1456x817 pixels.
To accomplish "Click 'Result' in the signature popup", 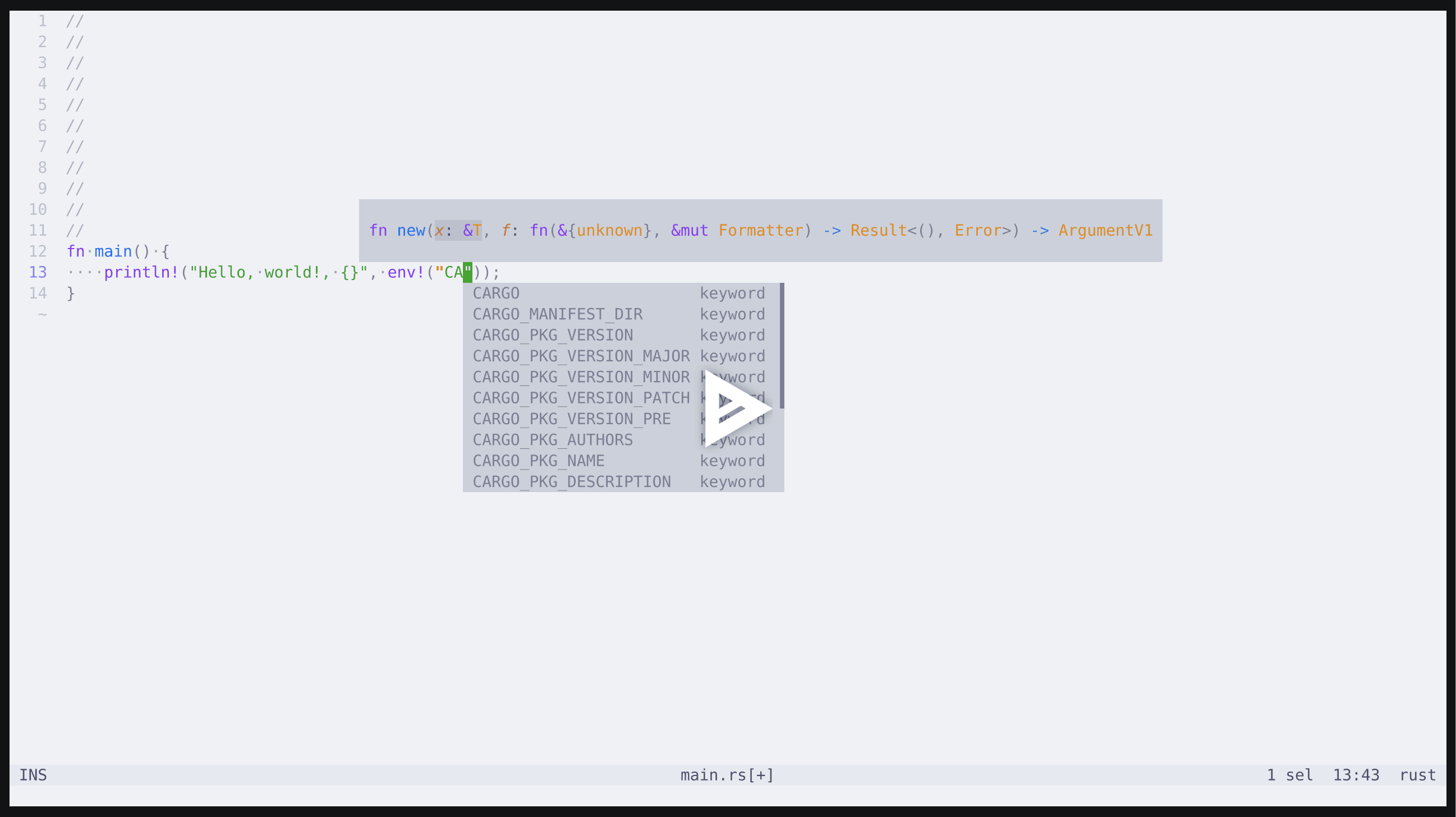I will [878, 231].
